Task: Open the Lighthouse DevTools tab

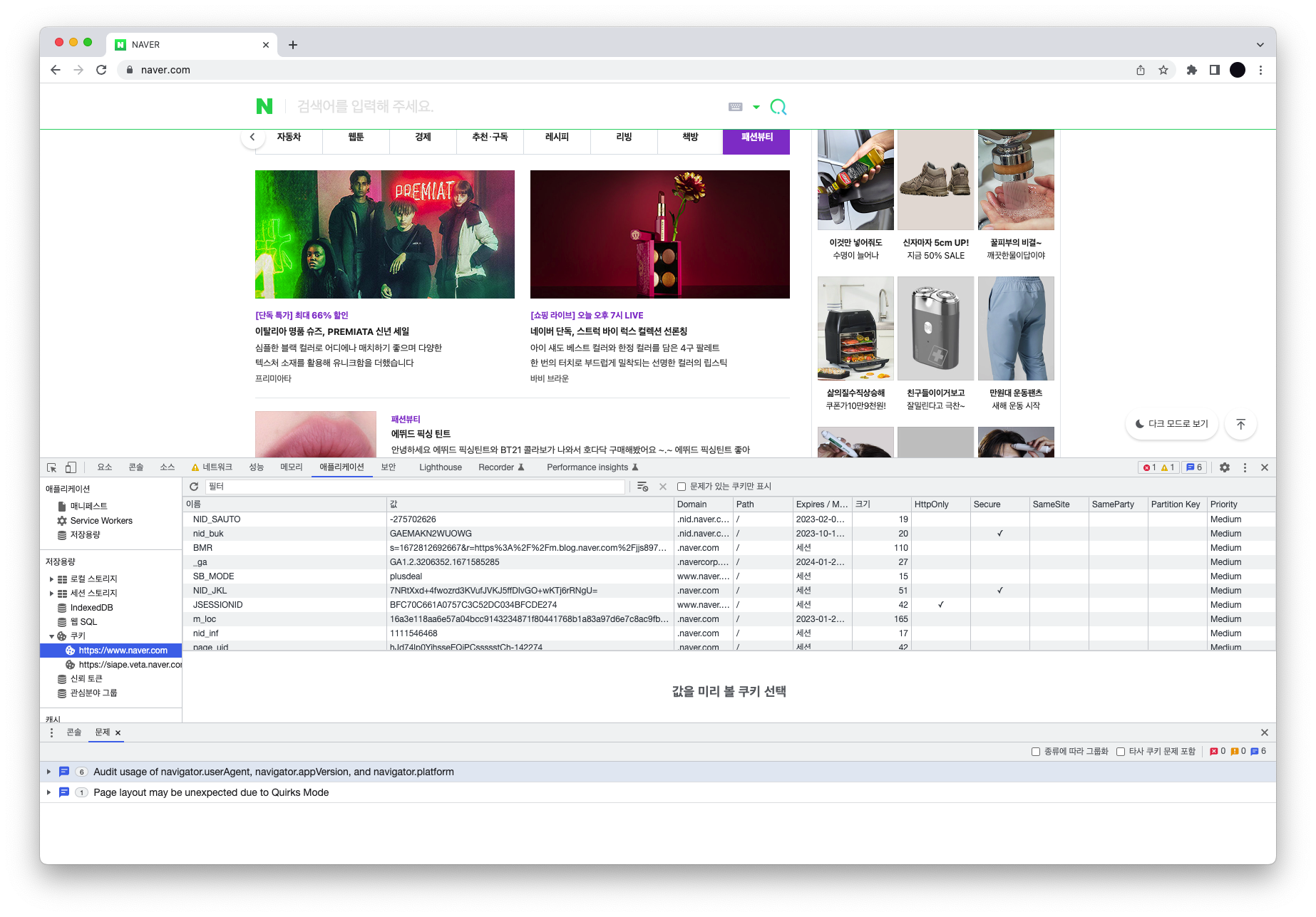Action: pyautogui.click(x=441, y=467)
